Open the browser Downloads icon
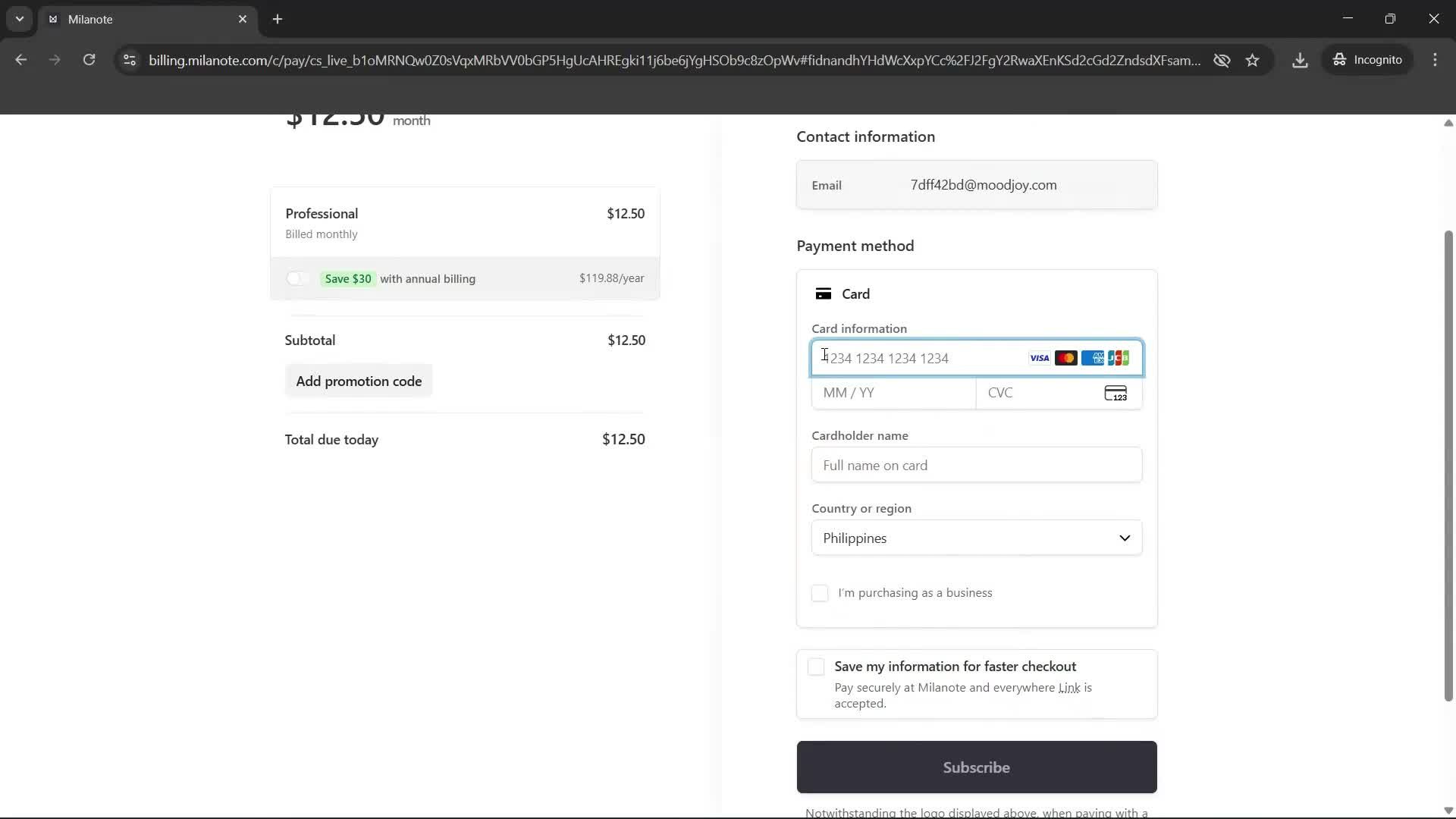The width and height of the screenshot is (1456, 819). coord(1300,60)
